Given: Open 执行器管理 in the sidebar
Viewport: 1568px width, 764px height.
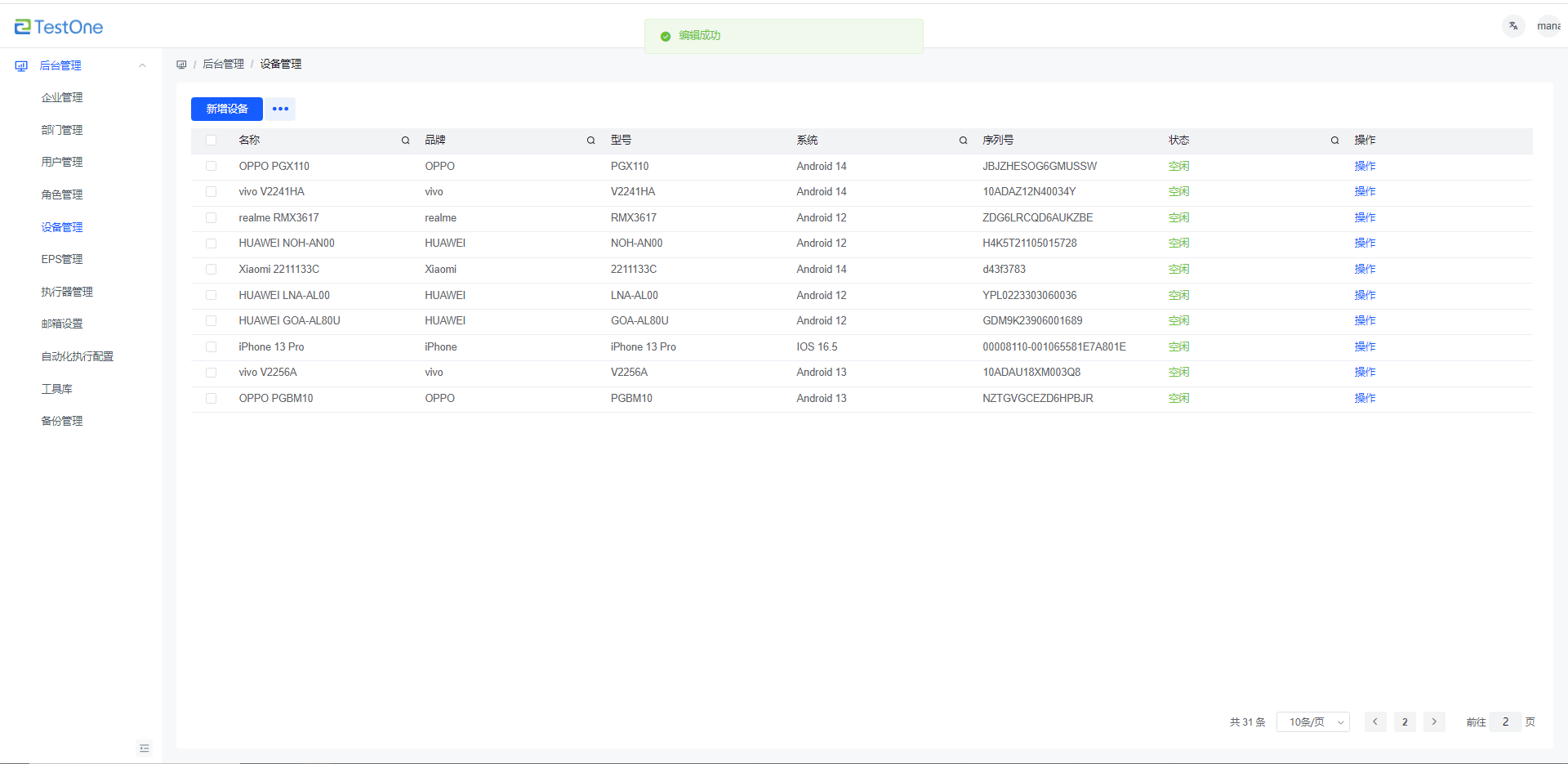Looking at the screenshot, I should pyautogui.click(x=67, y=292).
